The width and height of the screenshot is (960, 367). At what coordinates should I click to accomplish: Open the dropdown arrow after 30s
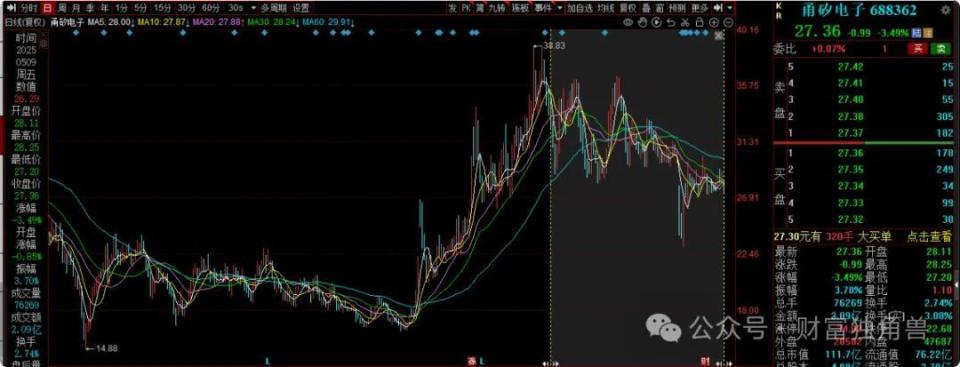253,9
